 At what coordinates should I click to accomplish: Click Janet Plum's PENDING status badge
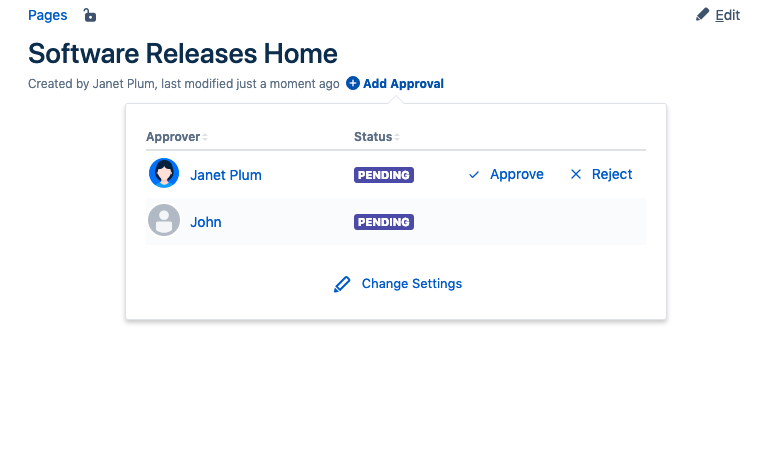click(x=384, y=175)
